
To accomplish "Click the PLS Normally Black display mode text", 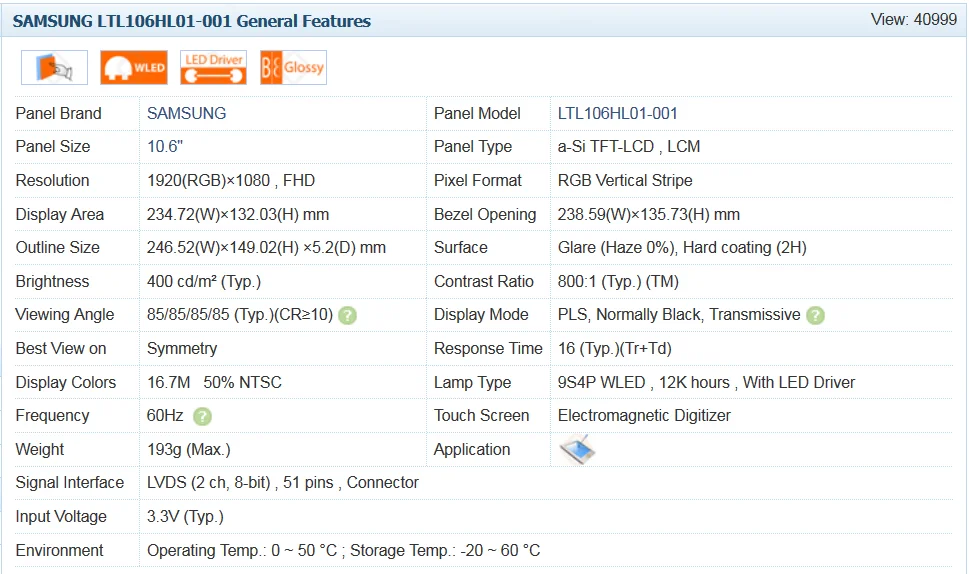I will point(678,314).
